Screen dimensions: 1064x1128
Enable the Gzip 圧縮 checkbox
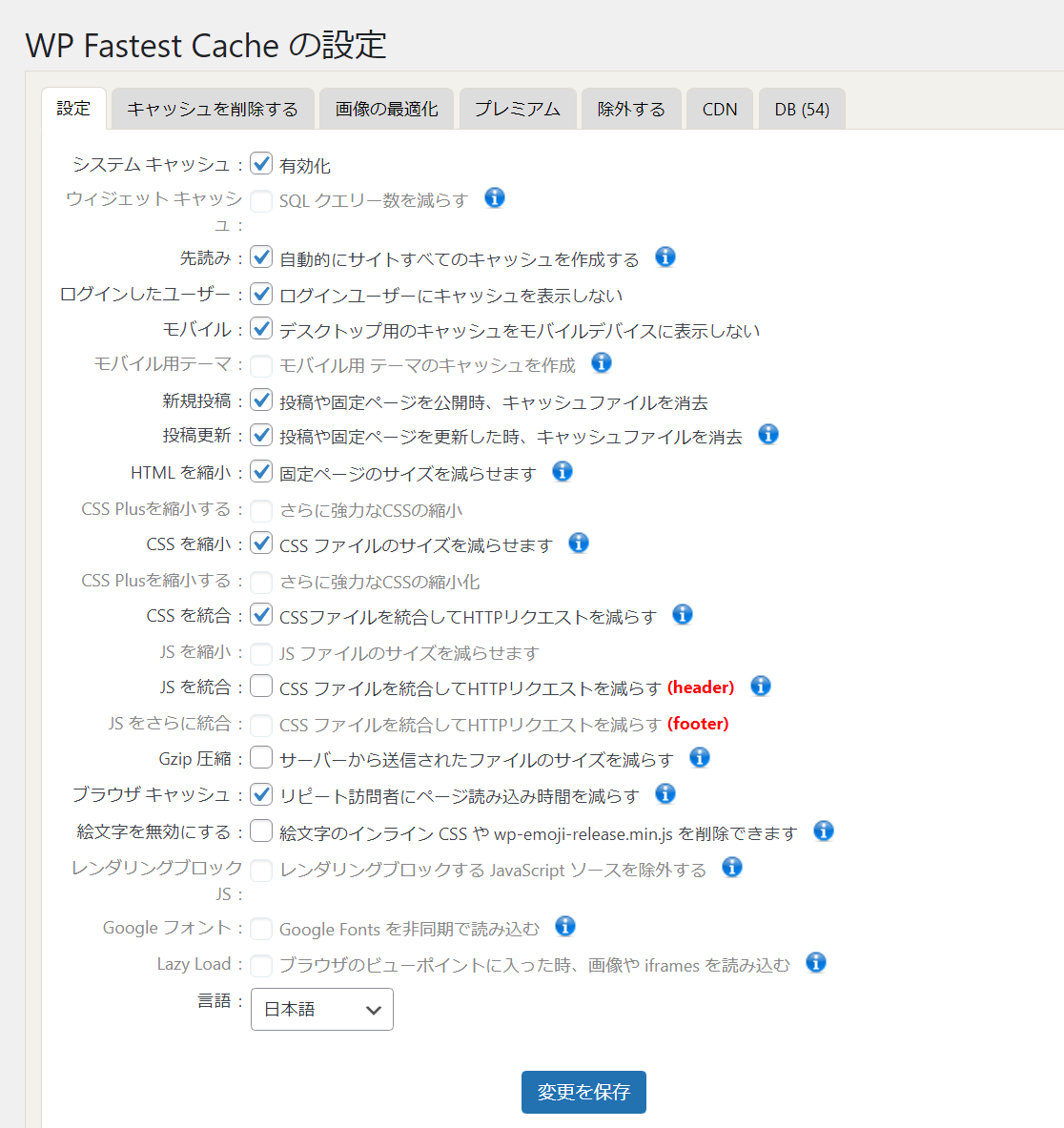[x=261, y=758]
